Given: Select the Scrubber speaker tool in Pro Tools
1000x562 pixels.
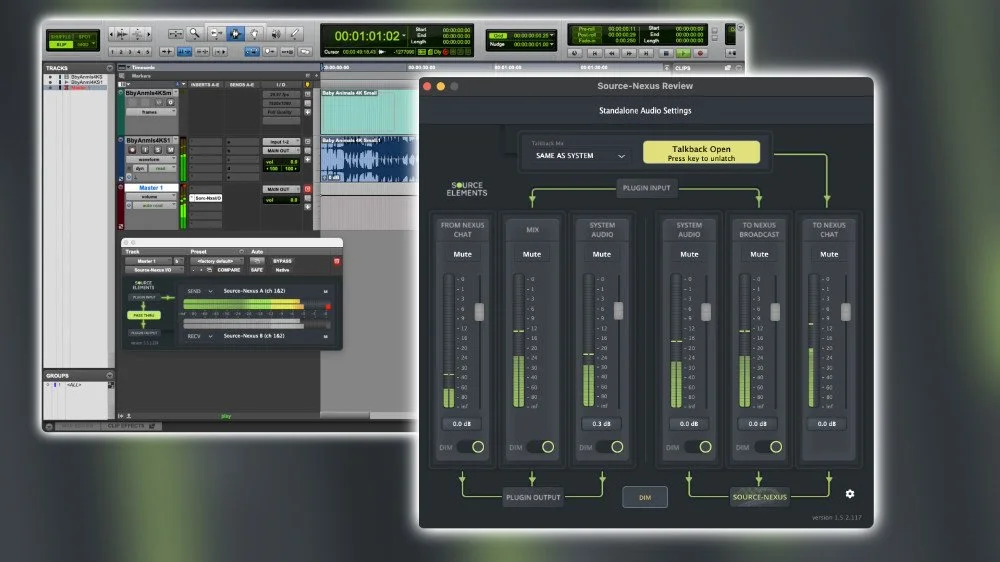Looking at the screenshot, I should tap(276, 34).
